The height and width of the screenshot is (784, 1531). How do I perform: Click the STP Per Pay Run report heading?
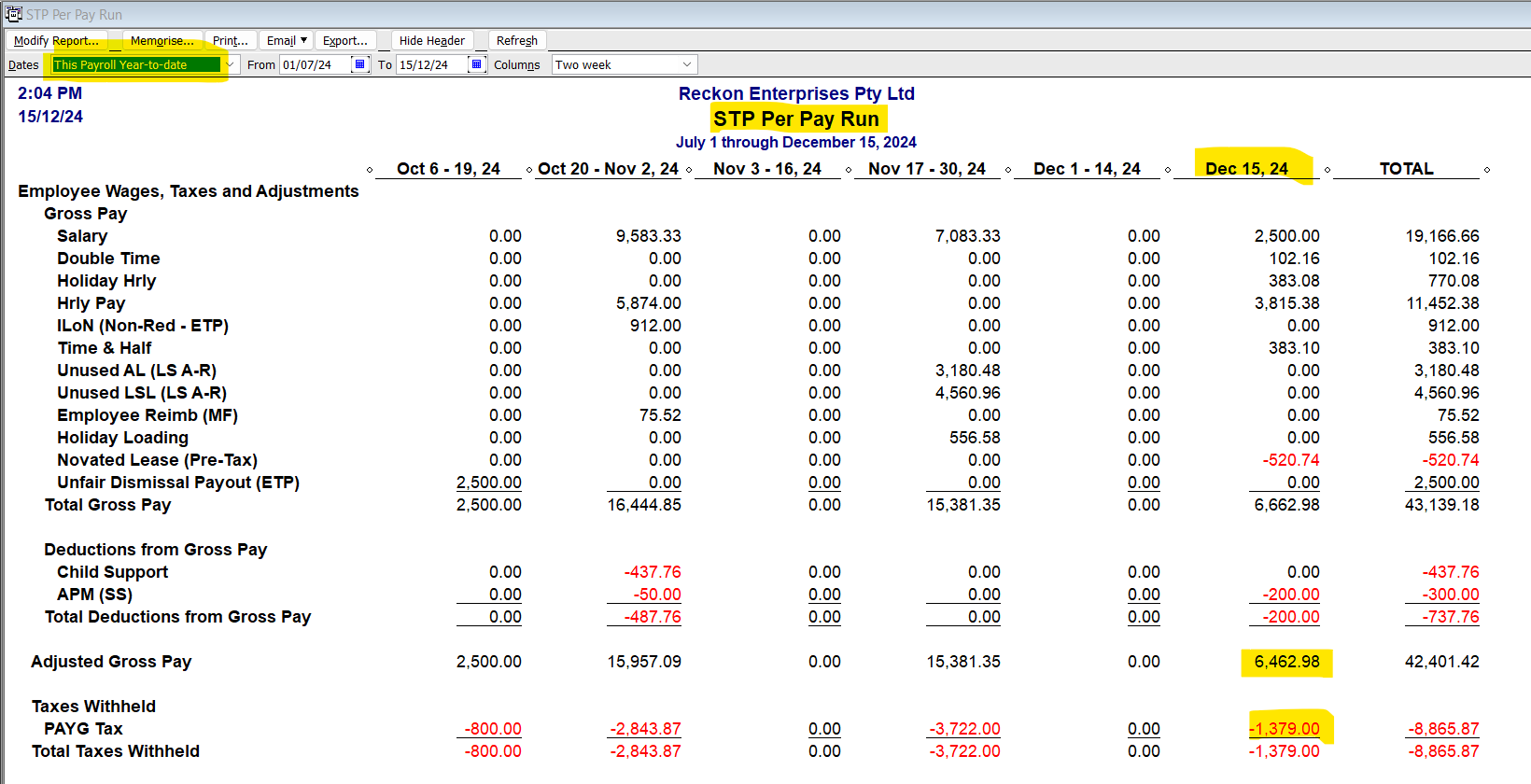click(796, 119)
